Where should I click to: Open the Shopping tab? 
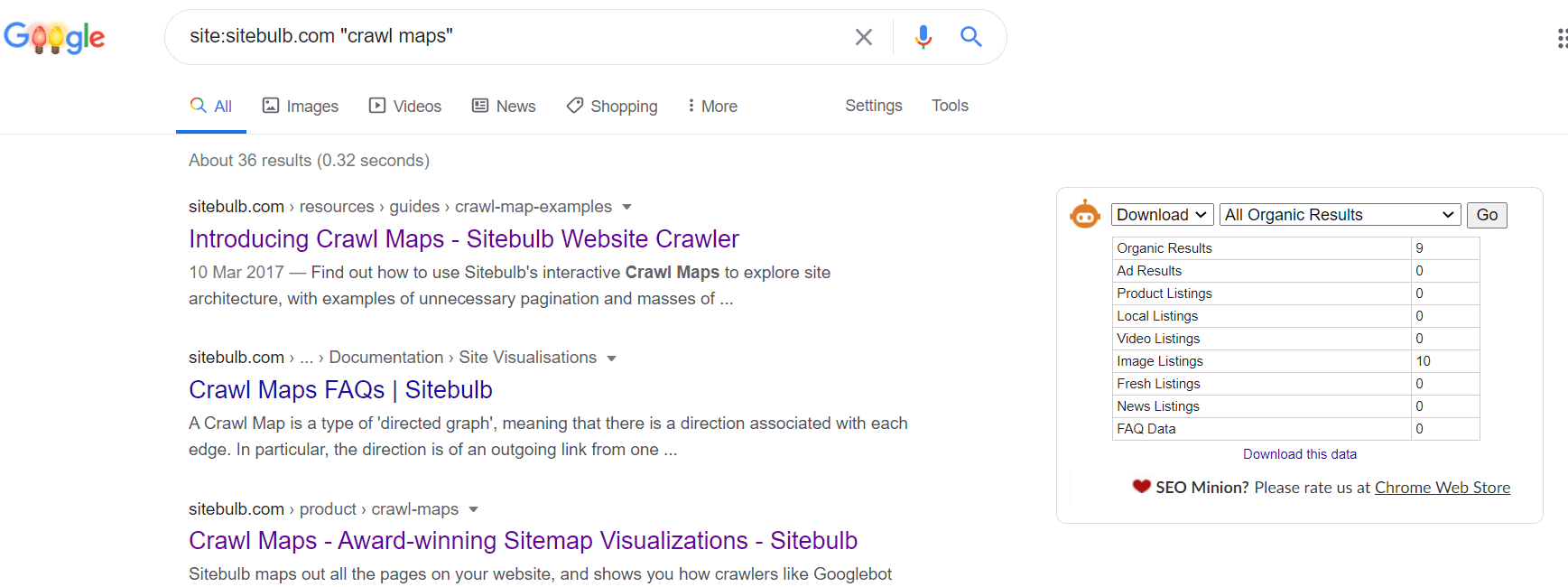tap(612, 106)
